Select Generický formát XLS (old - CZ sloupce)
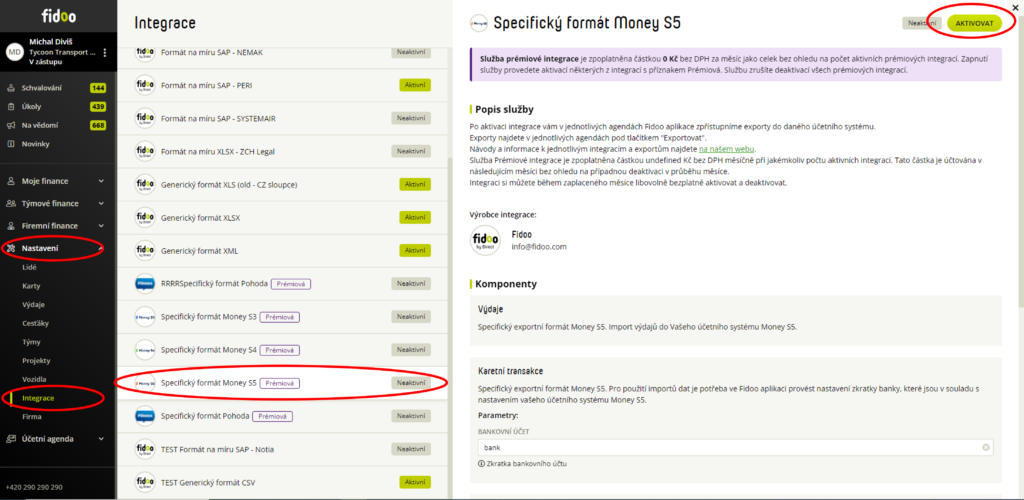The height and width of the screenshot is (500, 1024). tap(282, 185)
